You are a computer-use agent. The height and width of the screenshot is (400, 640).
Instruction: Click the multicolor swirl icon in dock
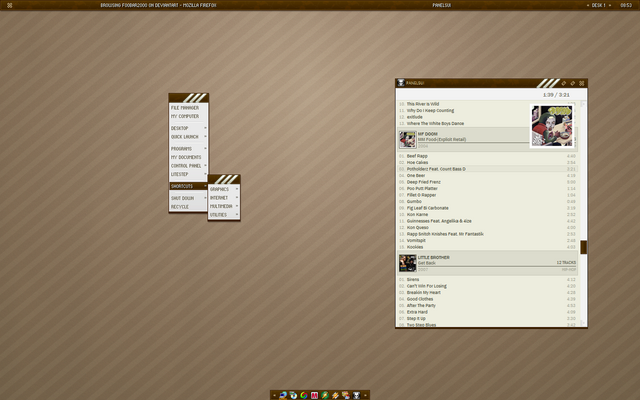304,395
